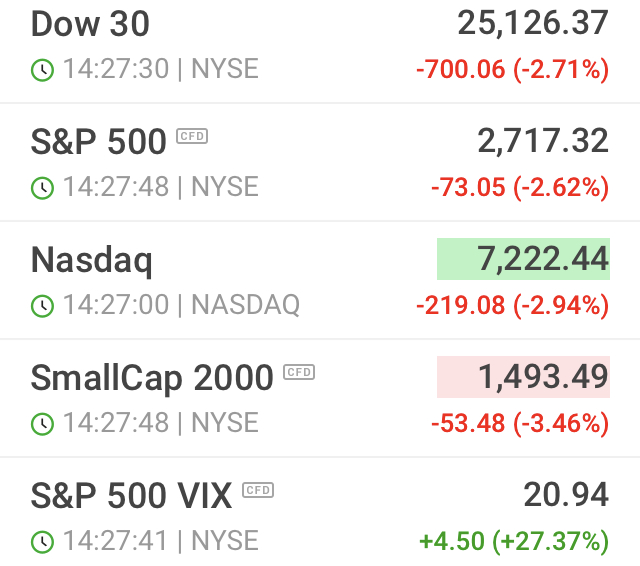Click the Nasdaq timestamp 14:27:00 | NASDAQ
This screenshot has height=566, width=640.
point(181,305)
